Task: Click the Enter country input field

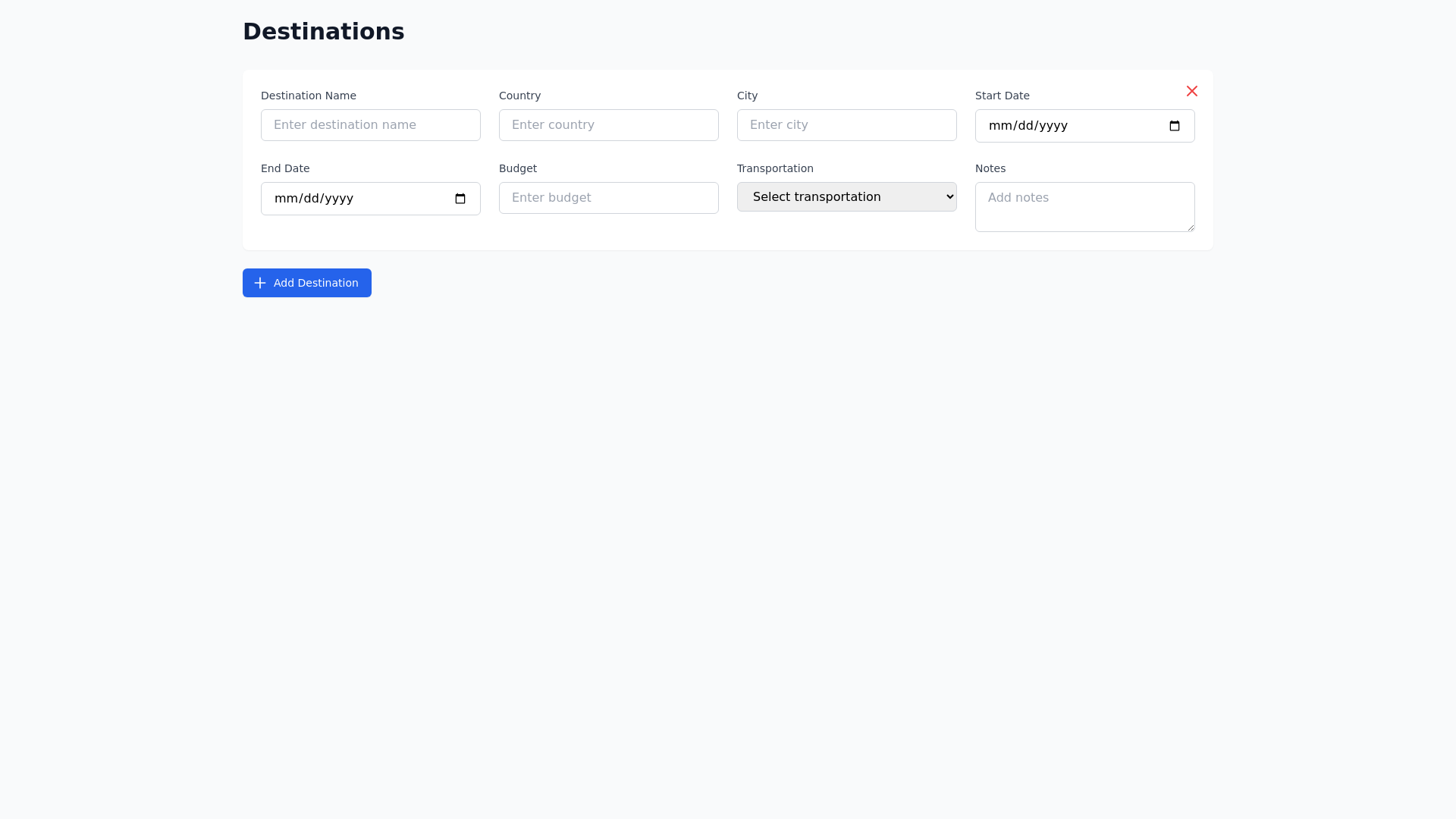Action: (x=608, y=124)
